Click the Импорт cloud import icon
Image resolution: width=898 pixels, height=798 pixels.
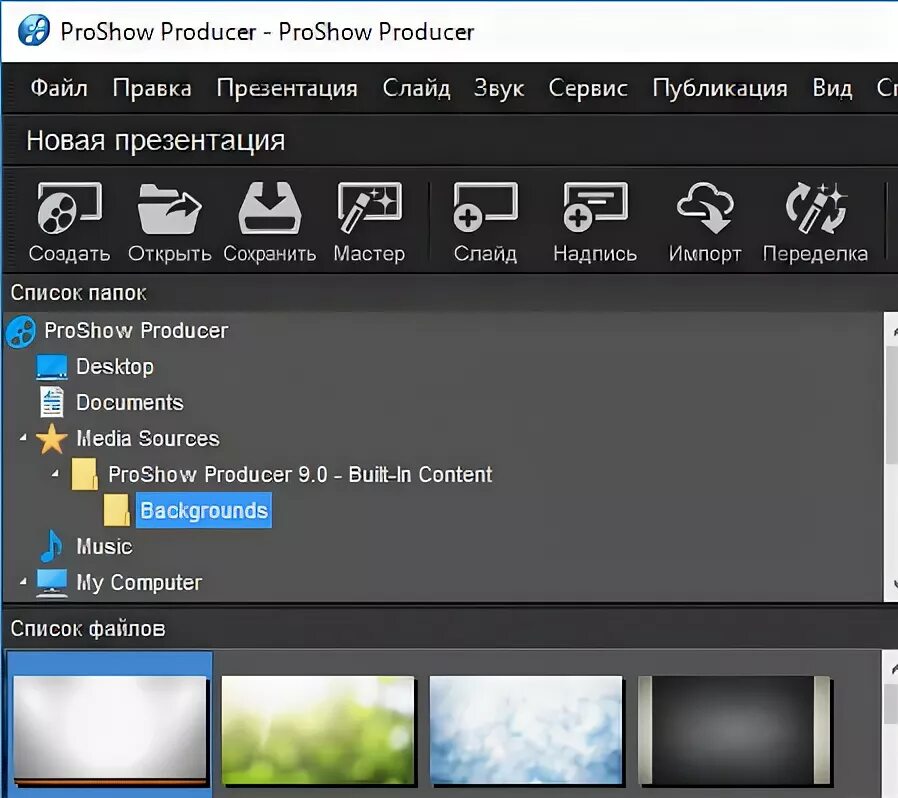pyautogui.click(x=705, y=208)
